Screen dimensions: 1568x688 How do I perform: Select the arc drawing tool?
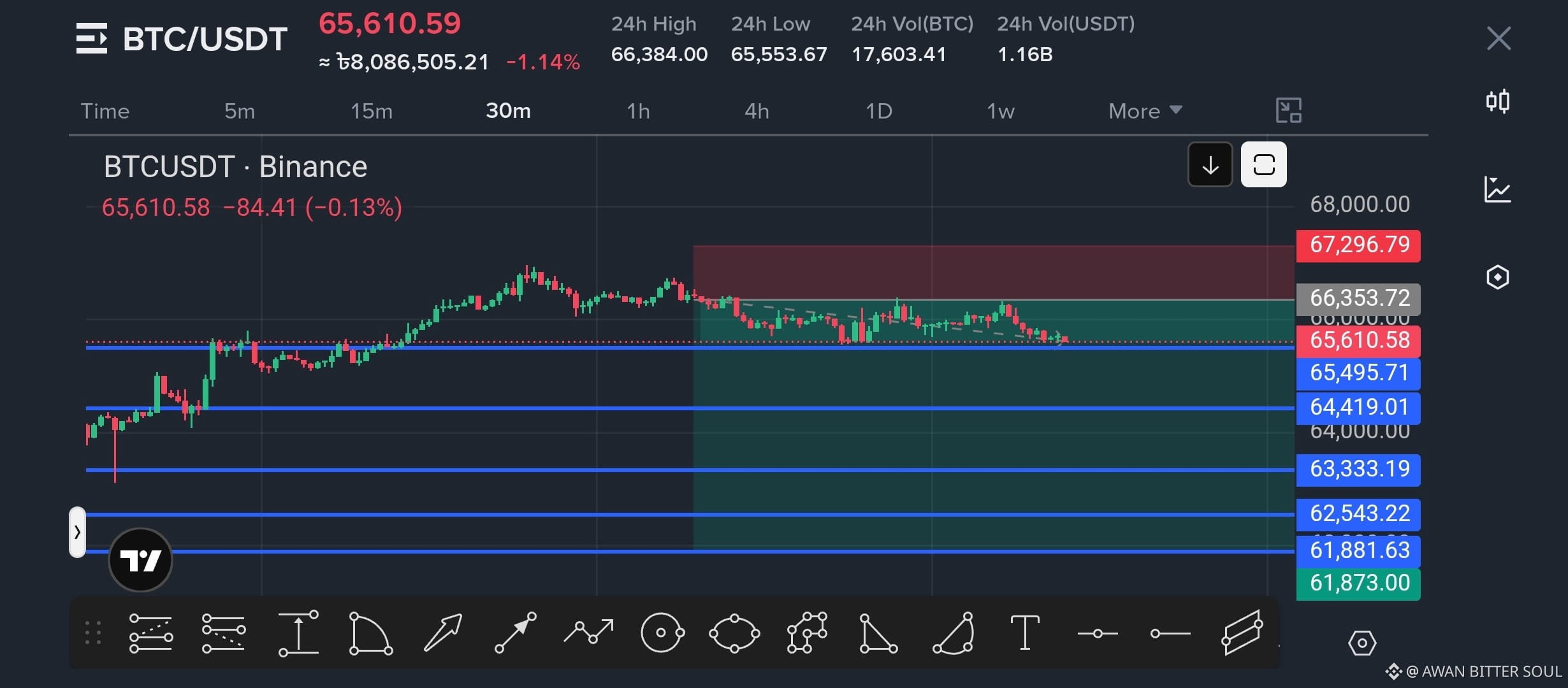tap(954, 633)
